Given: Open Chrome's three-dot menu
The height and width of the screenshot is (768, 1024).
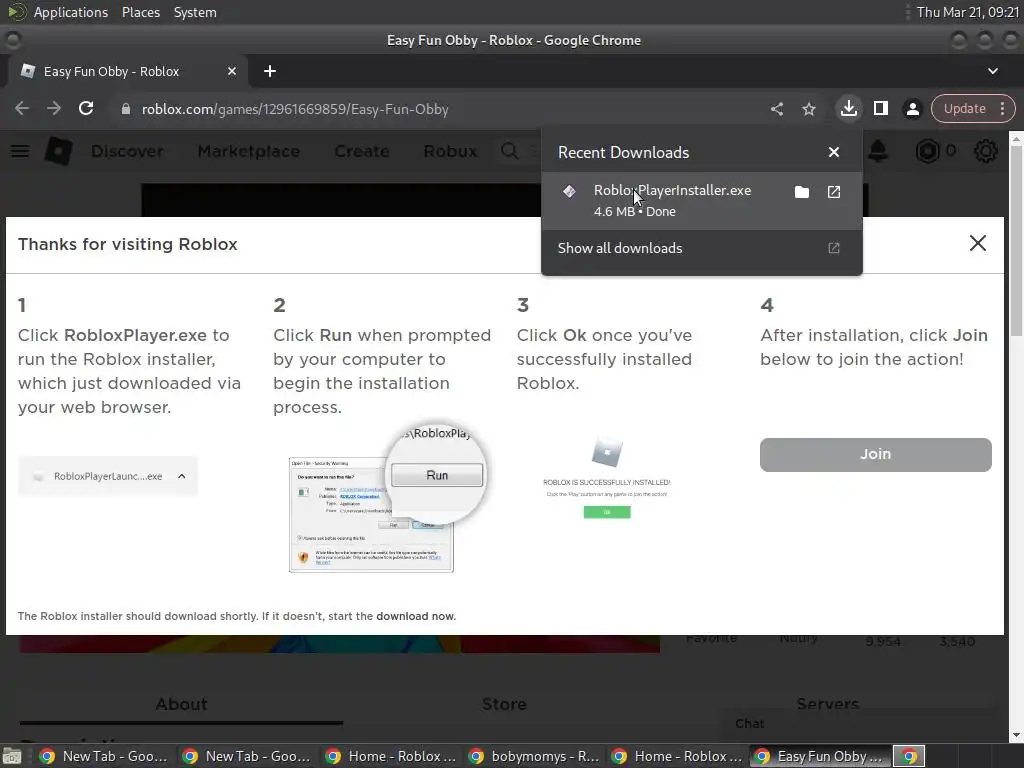Looking at the screenshot, I should [1002, 108].
